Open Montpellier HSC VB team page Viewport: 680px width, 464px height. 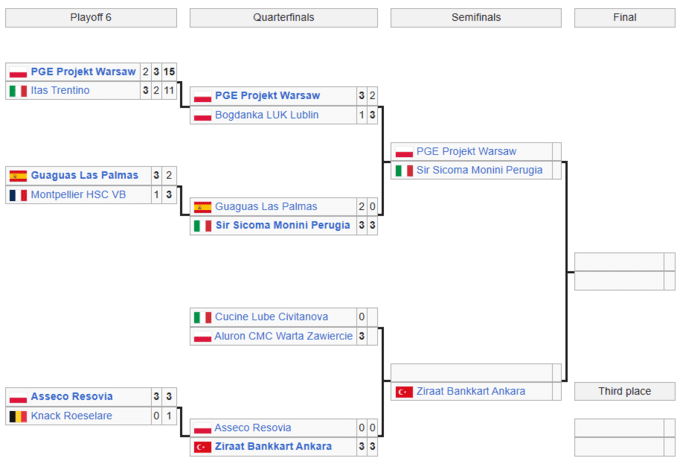coord(78,195)
